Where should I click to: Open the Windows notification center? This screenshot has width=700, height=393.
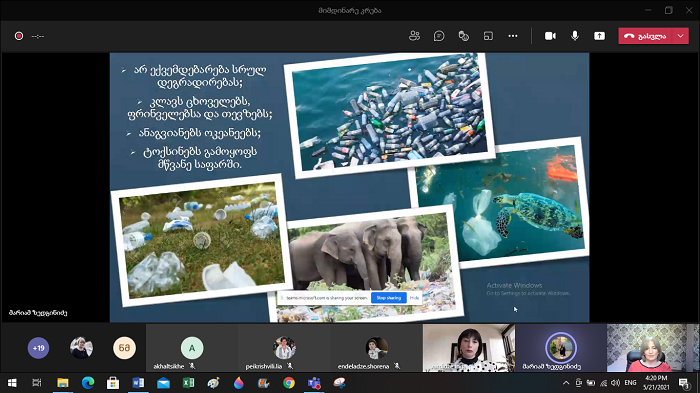tap(684, 383)
